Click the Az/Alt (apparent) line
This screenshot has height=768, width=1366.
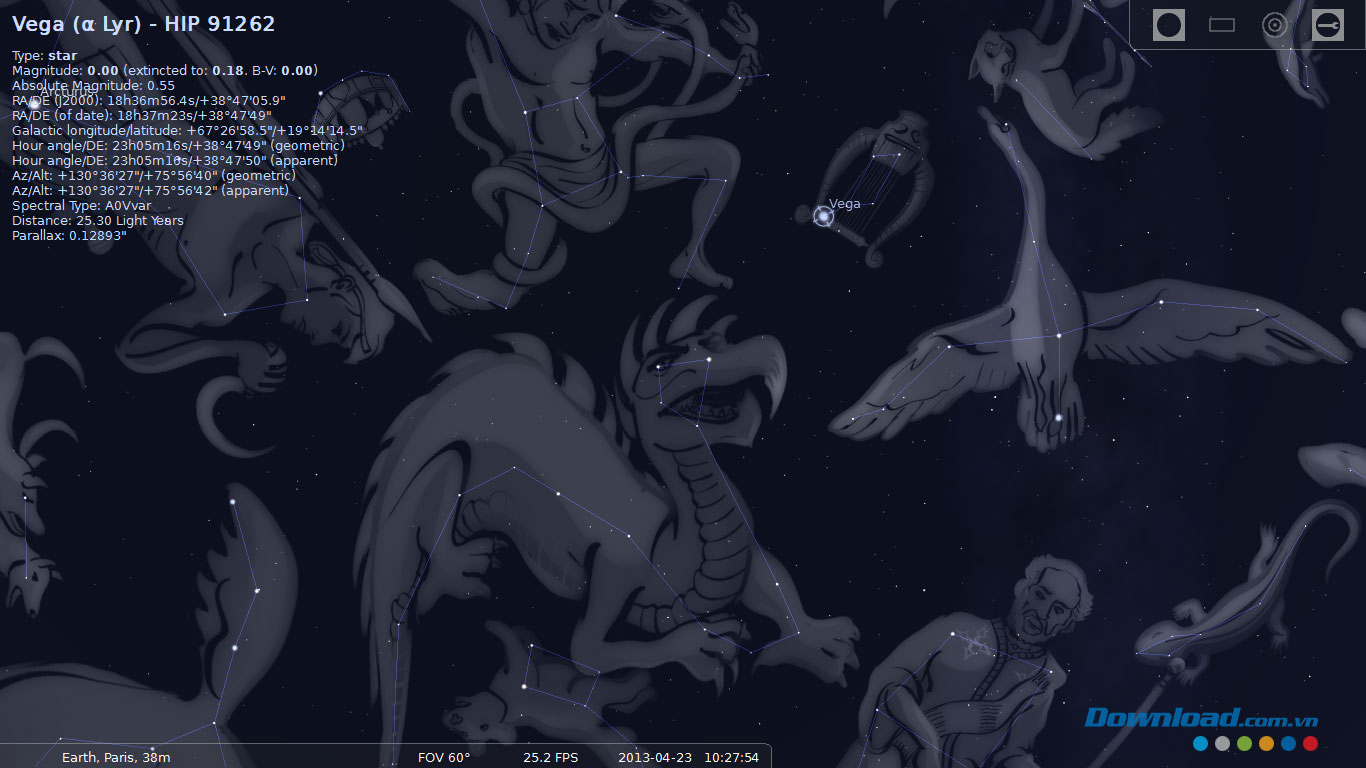pyautogui.click(x=150, y=191)
